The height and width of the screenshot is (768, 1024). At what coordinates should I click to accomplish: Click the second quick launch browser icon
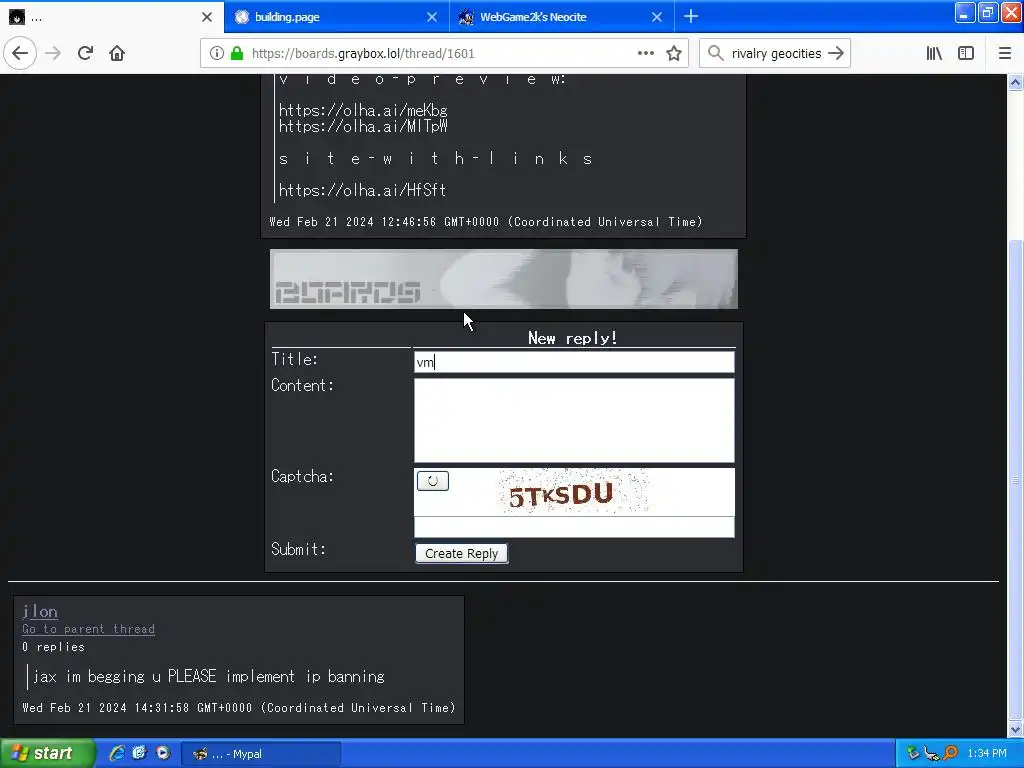coord(139,754)
